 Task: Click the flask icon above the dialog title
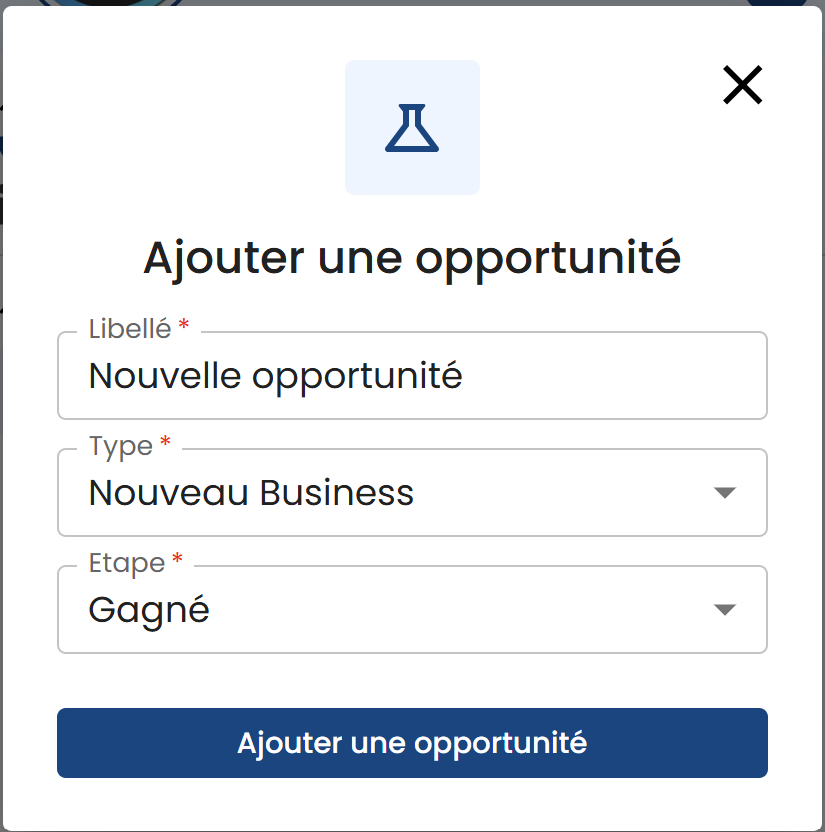pos(412,128)
